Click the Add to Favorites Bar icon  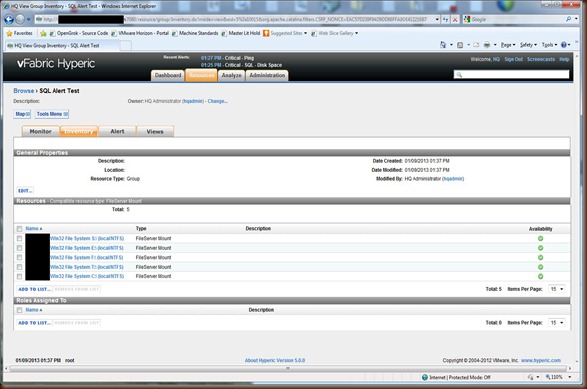click(43, 33)
